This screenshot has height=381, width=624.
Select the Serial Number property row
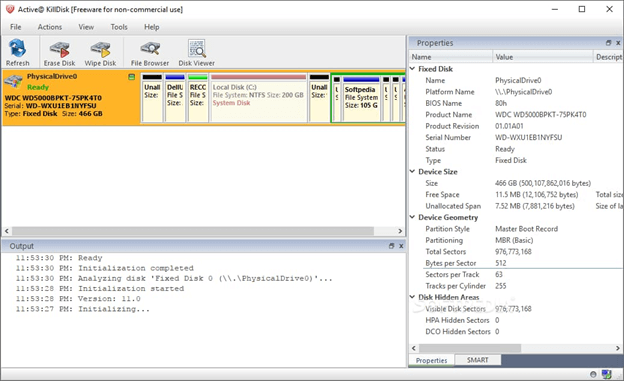coord(516,137)
